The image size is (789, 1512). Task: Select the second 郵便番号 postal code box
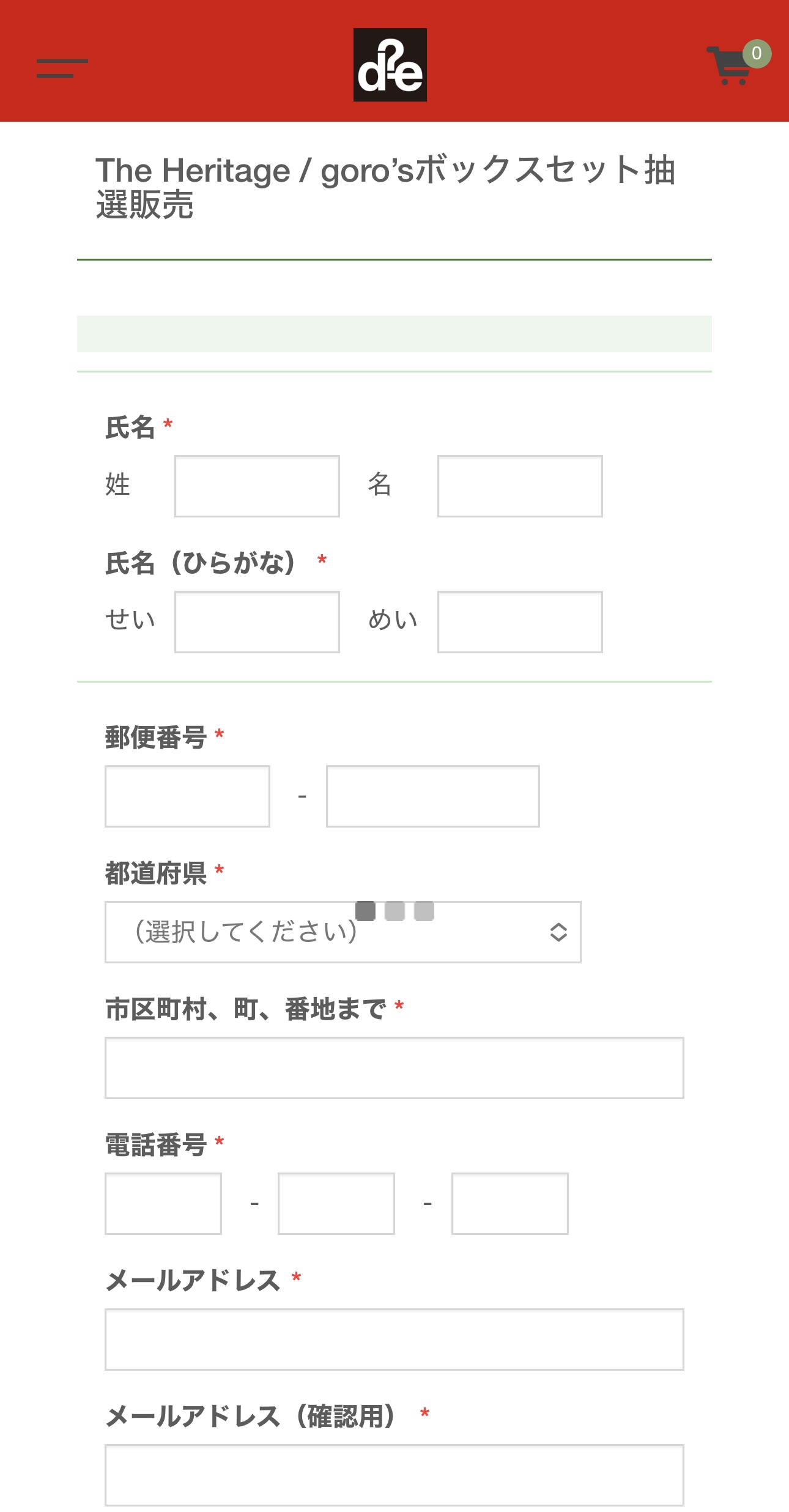point(432,796)
